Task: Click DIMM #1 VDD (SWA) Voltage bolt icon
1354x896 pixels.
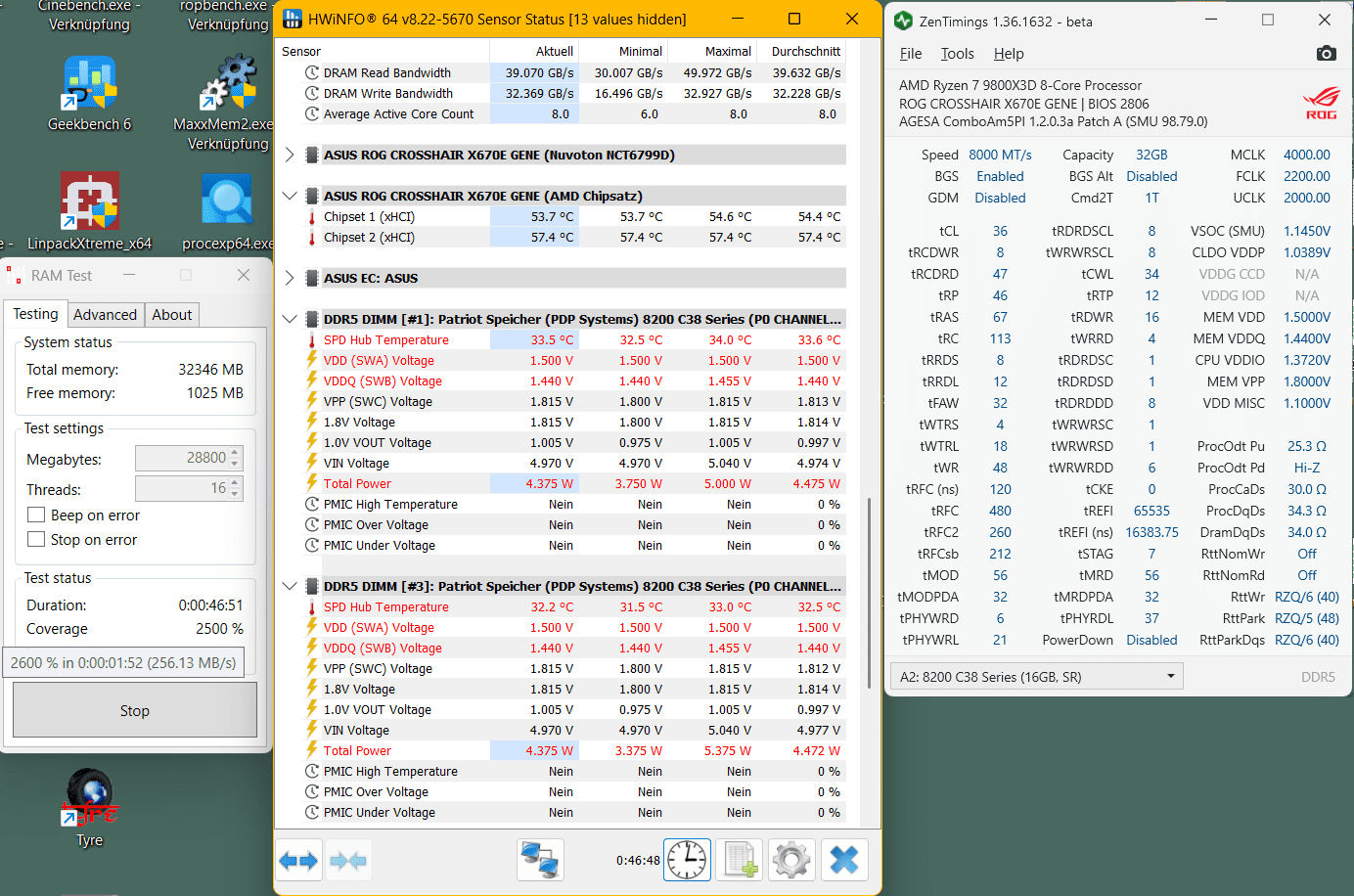Action: [312, 360]
